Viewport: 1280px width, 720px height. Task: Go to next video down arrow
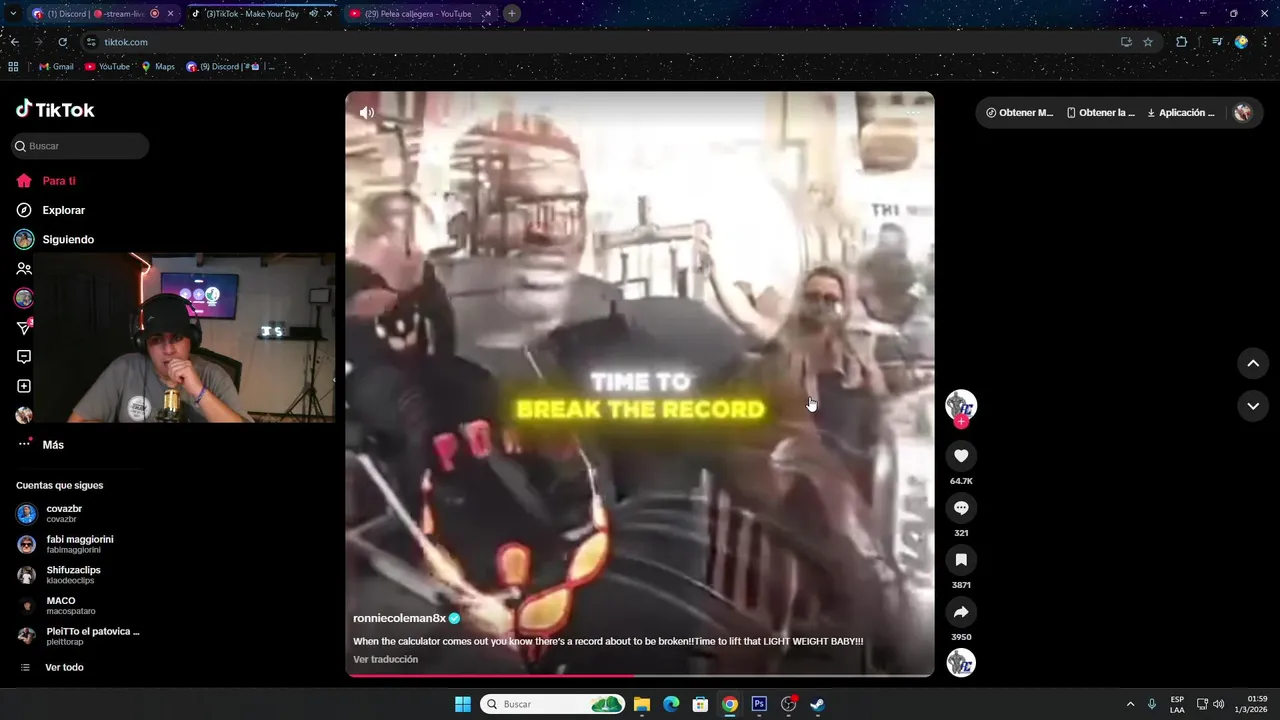pos(1253,406)
